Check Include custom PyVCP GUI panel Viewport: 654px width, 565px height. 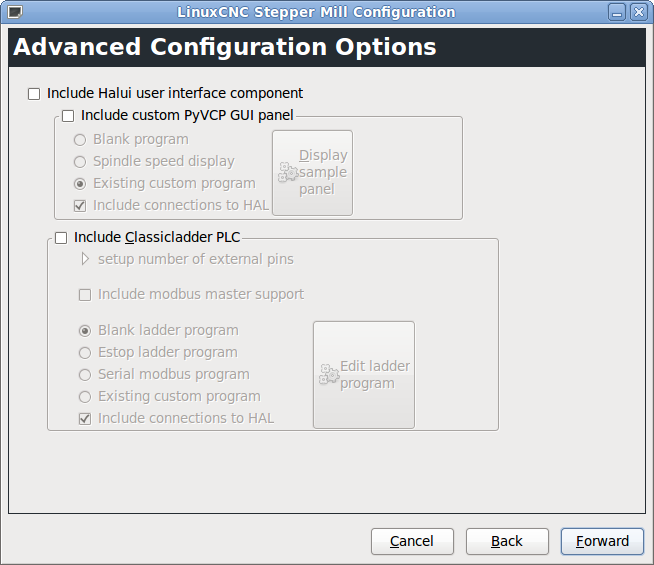coord(68,116)
